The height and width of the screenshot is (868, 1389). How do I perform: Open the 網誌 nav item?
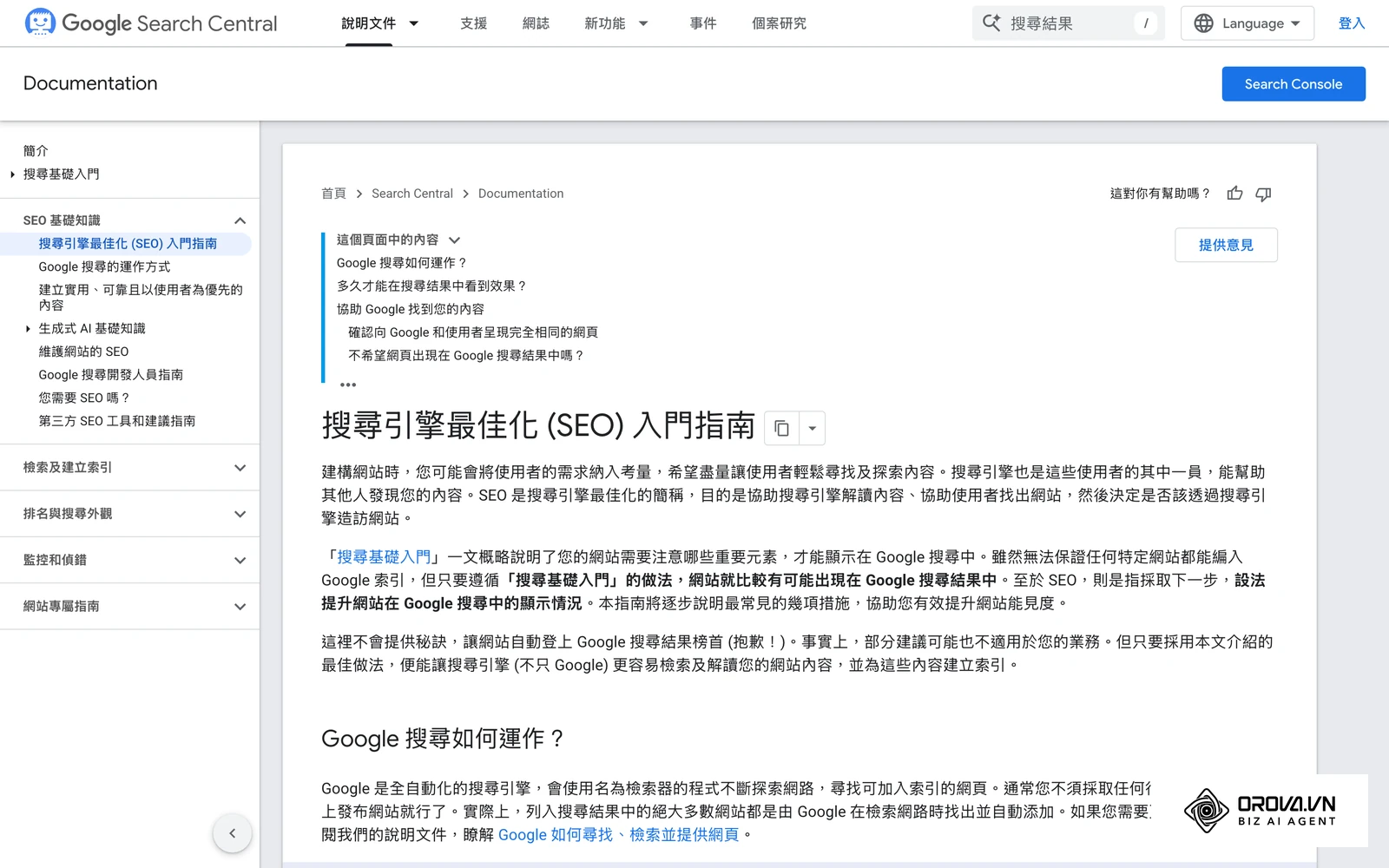coord(536,23)
